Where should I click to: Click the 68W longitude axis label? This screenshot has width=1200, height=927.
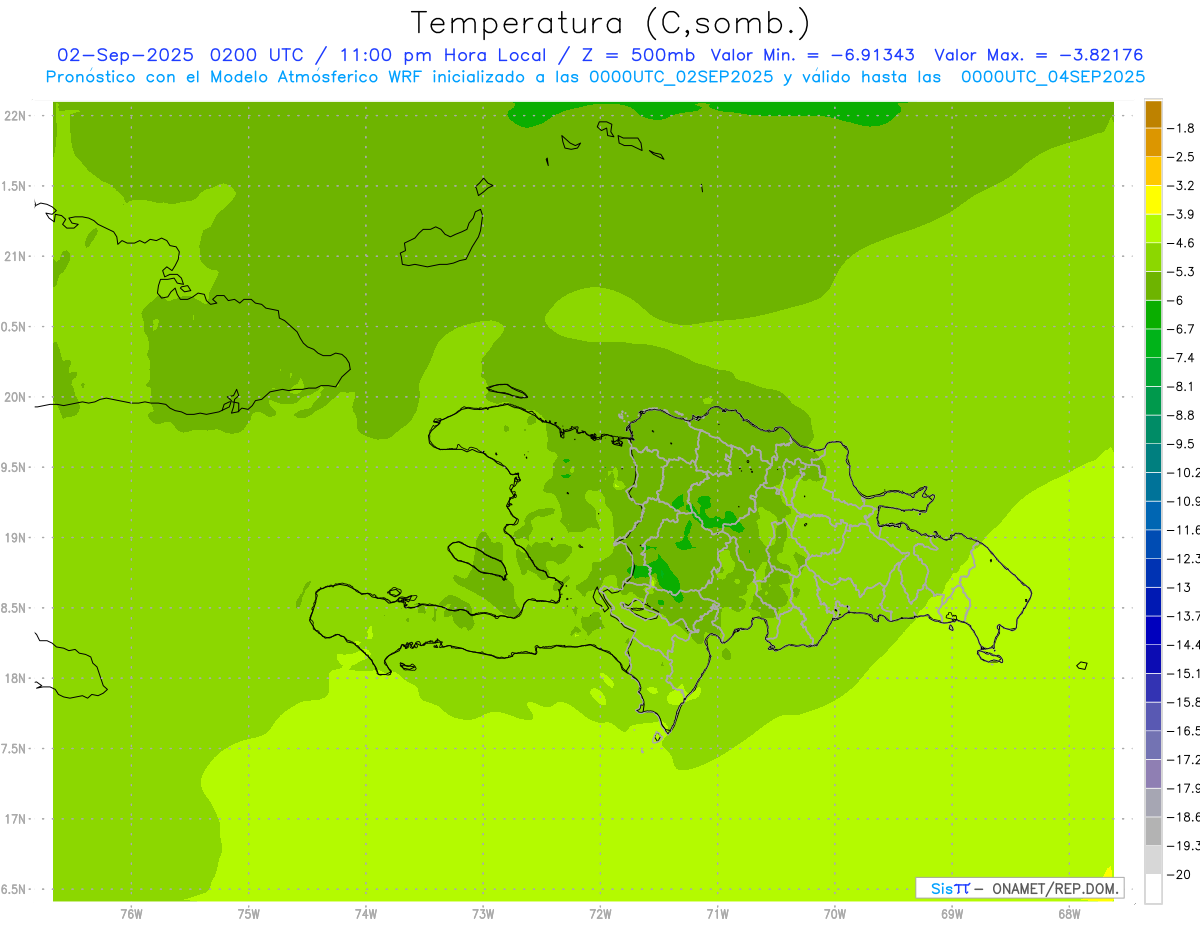click(x=1069, y=914)
